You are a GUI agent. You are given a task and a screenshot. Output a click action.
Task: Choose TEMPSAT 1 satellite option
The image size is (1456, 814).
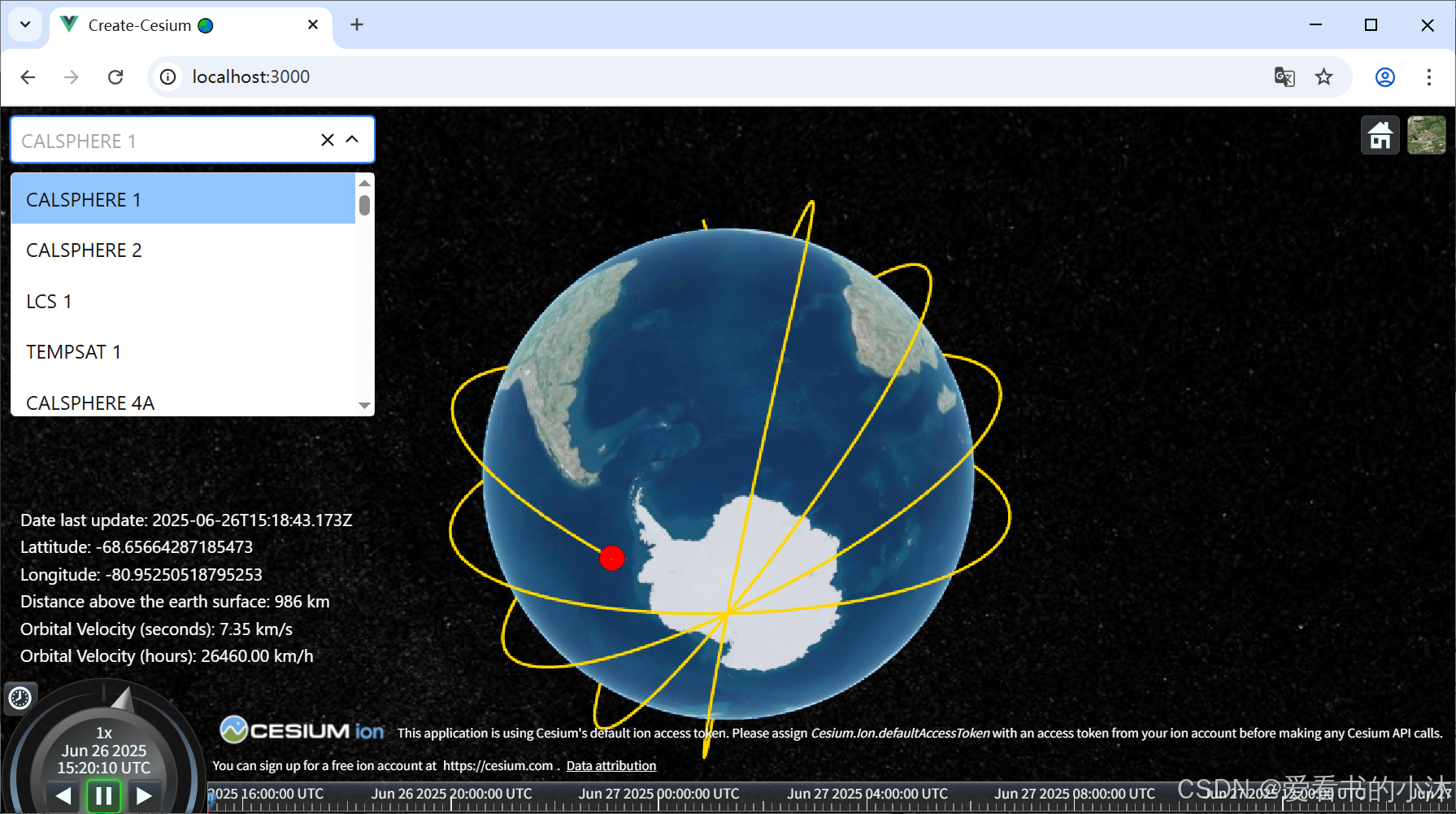pyautogui.click(x=184, y=352)
